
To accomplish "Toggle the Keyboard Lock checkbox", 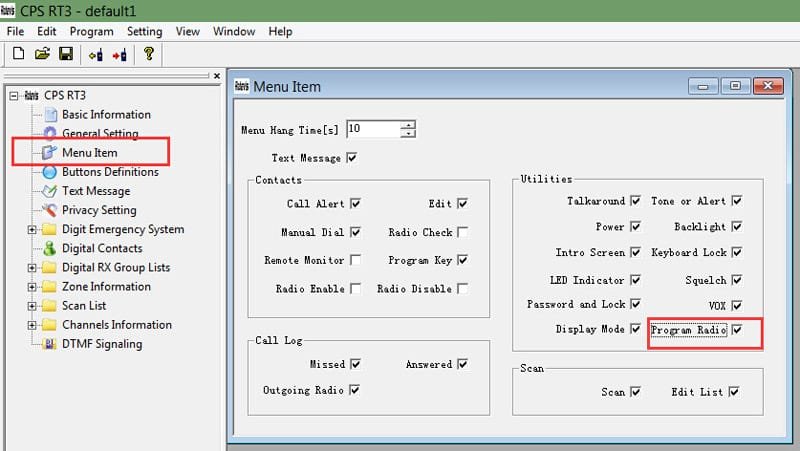I will pyautogui.click(x=737, y=252).
